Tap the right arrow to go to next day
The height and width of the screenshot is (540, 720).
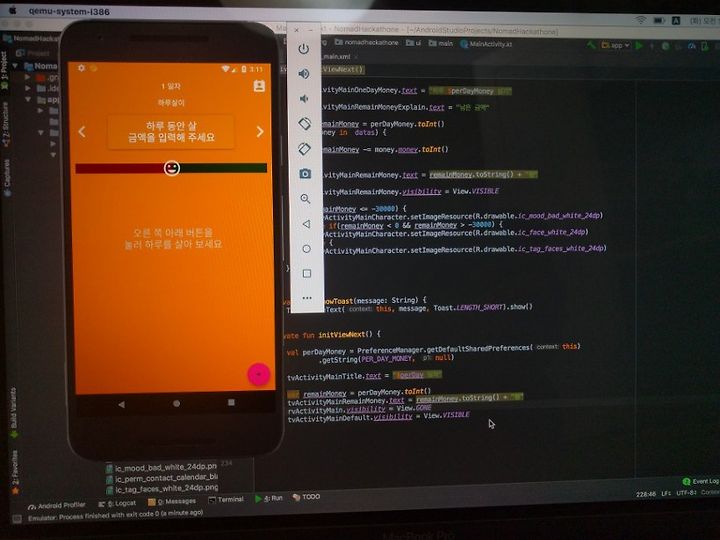260,132
